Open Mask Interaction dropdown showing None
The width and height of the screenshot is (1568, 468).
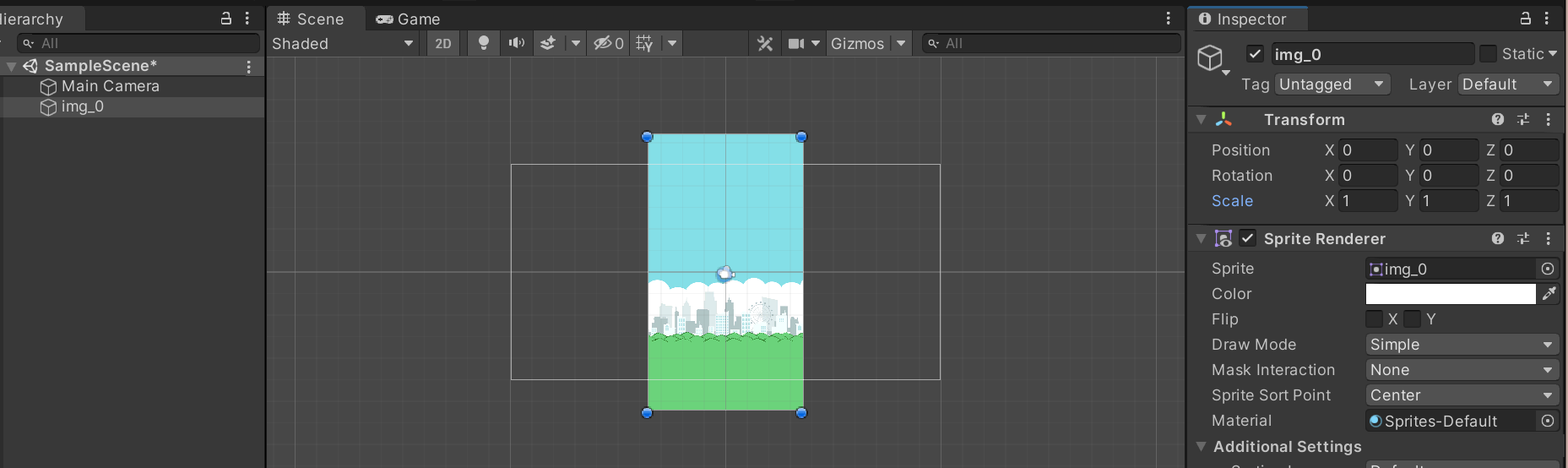1462,369
